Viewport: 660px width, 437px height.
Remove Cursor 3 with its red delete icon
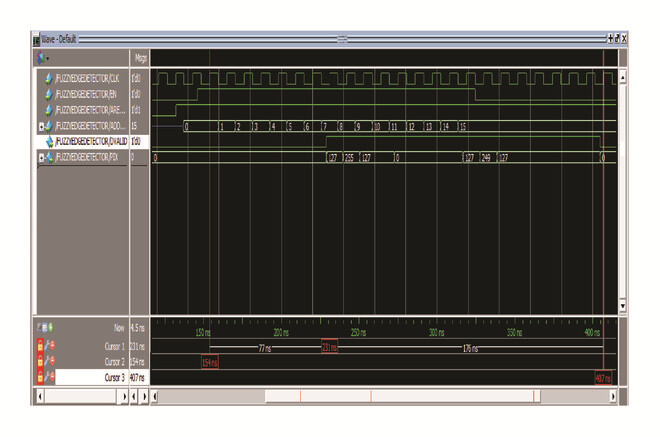click(x=53, y=376)
